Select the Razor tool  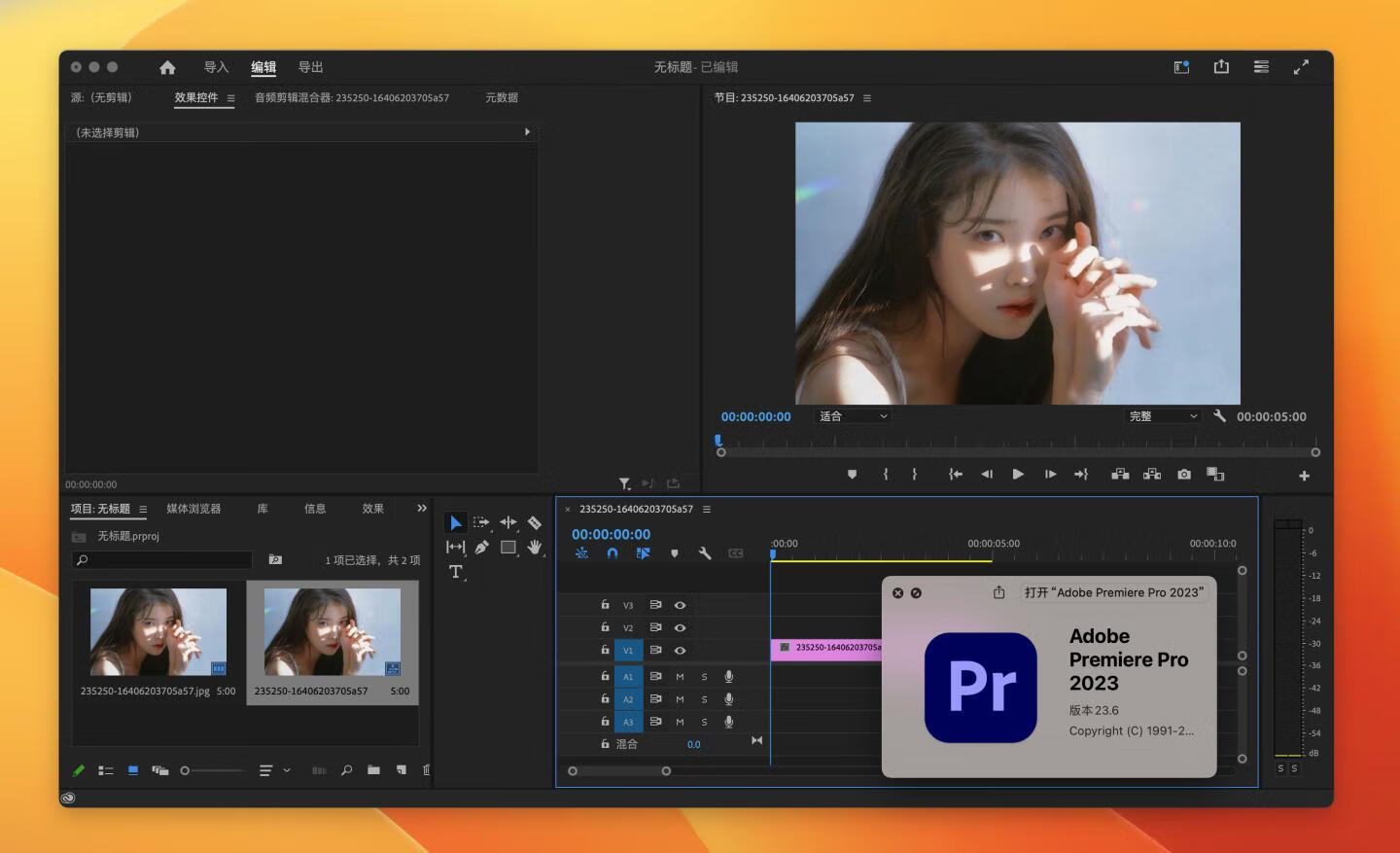click(x=534, y=523)
